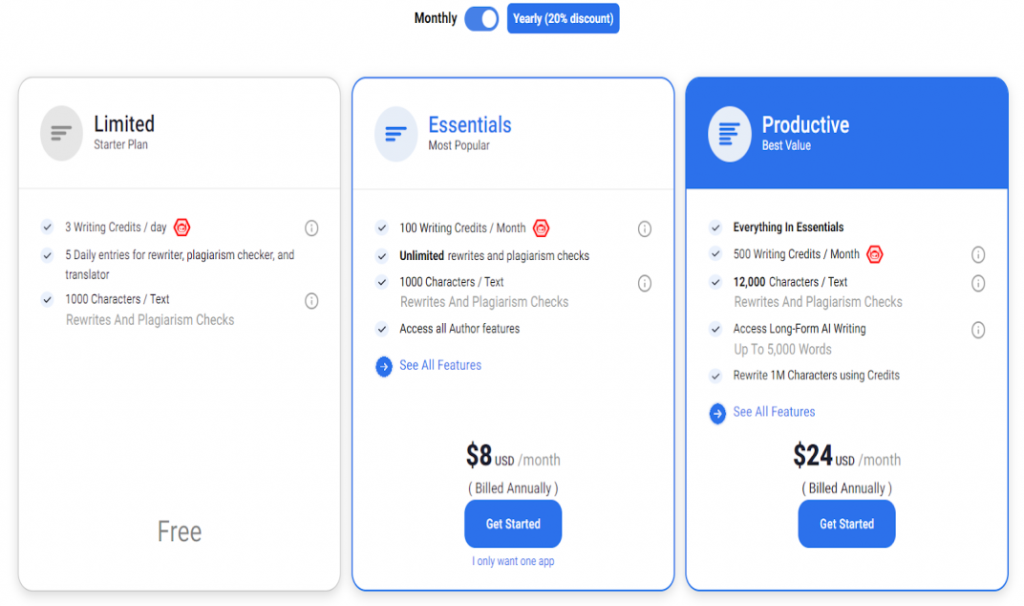The width and height of the screenshot is (1024, 606).
Task: Click 'Unlimited rewrites and plagiarism checks' text
Action: click(x=494, y=255)
